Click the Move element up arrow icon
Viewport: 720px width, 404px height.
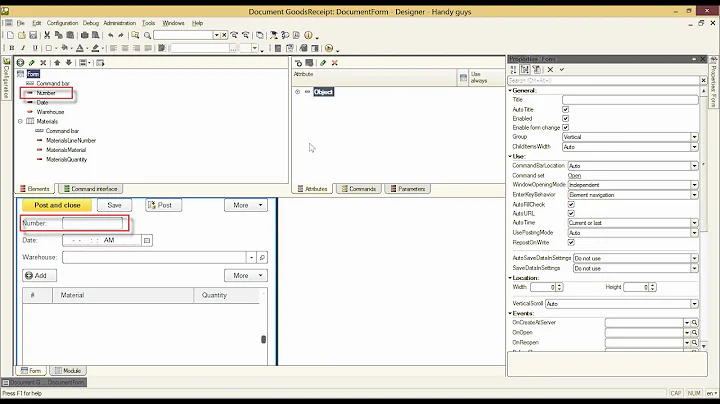coord(57,63)
